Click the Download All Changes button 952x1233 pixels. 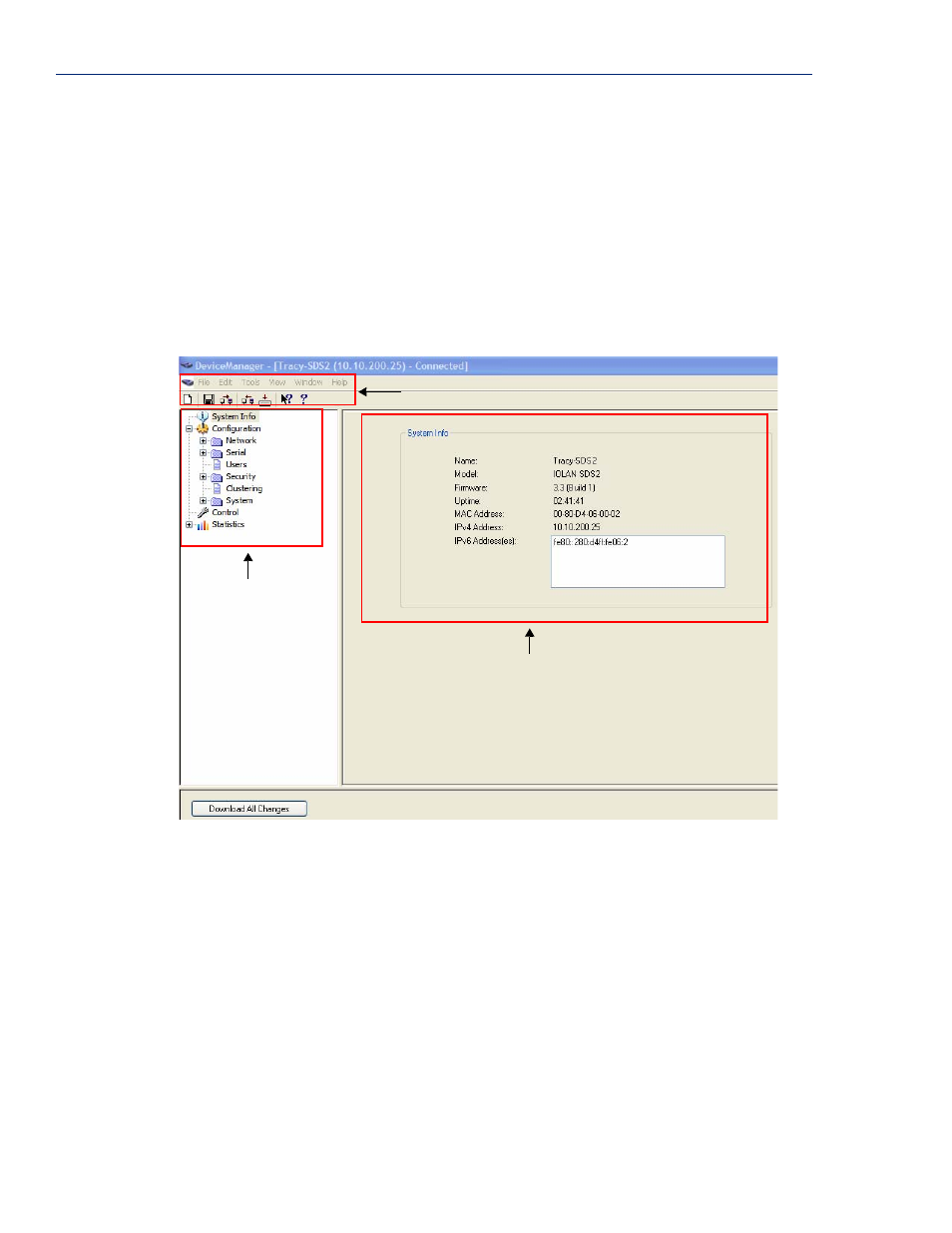click(x=248, y=809)
